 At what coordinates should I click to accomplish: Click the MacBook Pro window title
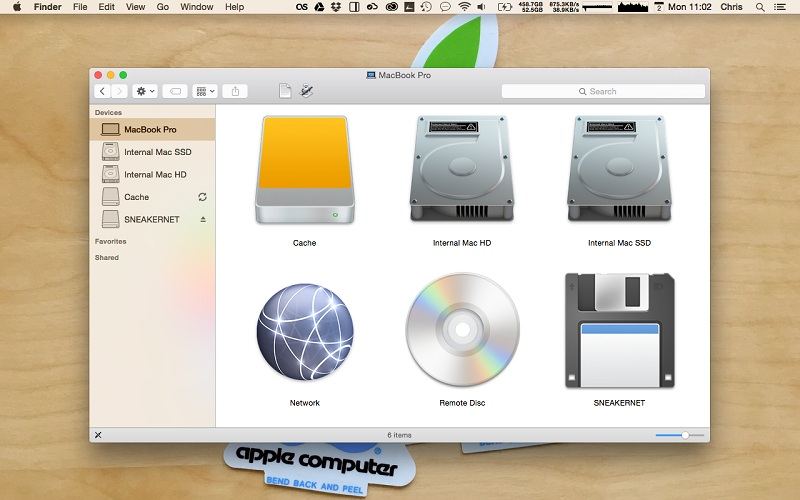point(405,75)
